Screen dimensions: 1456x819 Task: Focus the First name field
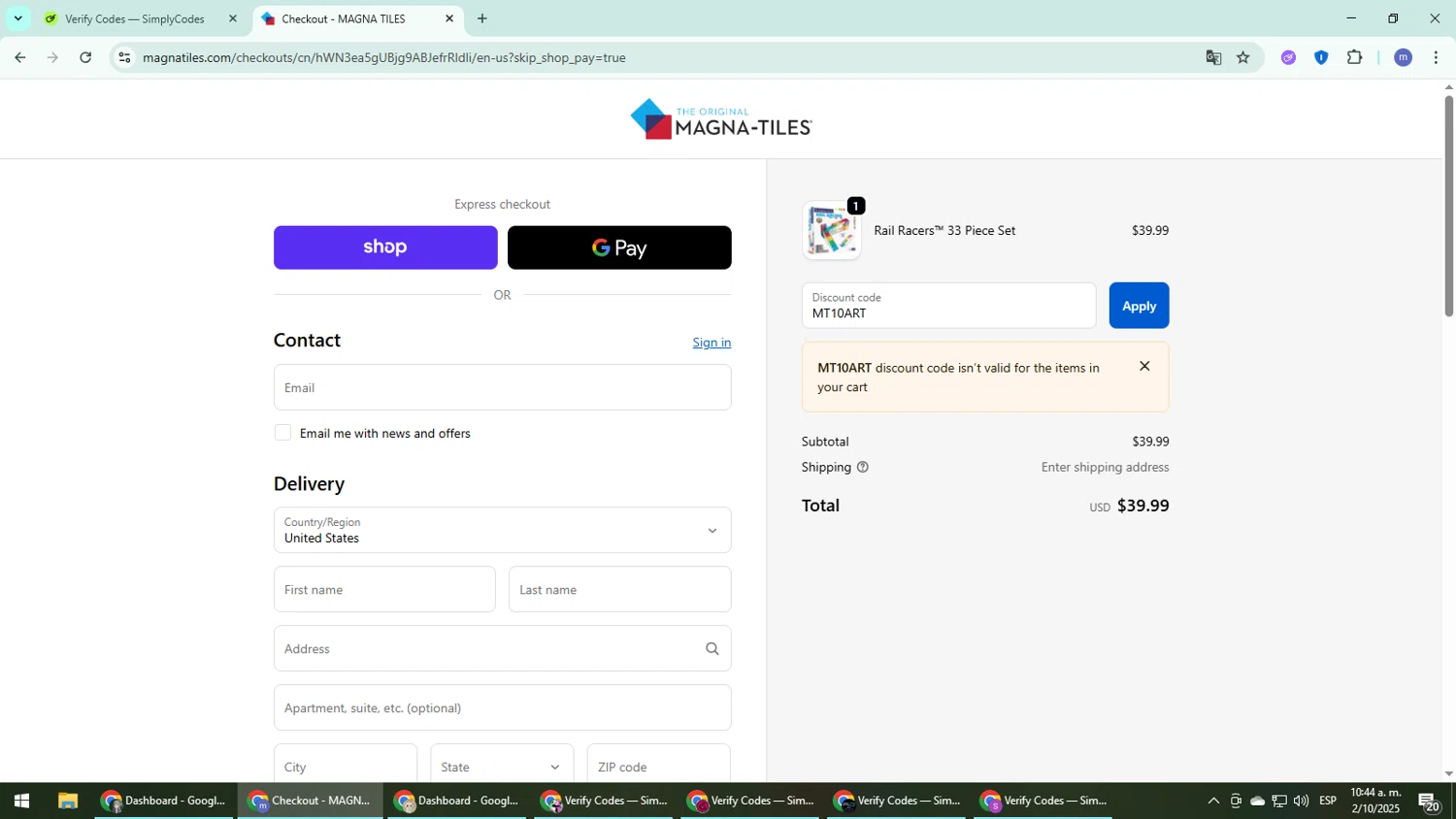pos(384,589)
